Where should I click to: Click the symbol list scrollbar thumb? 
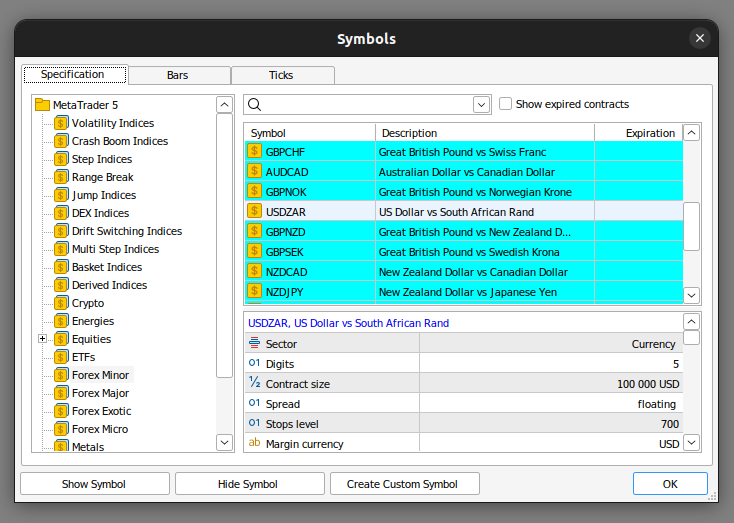tap(692, 227)
